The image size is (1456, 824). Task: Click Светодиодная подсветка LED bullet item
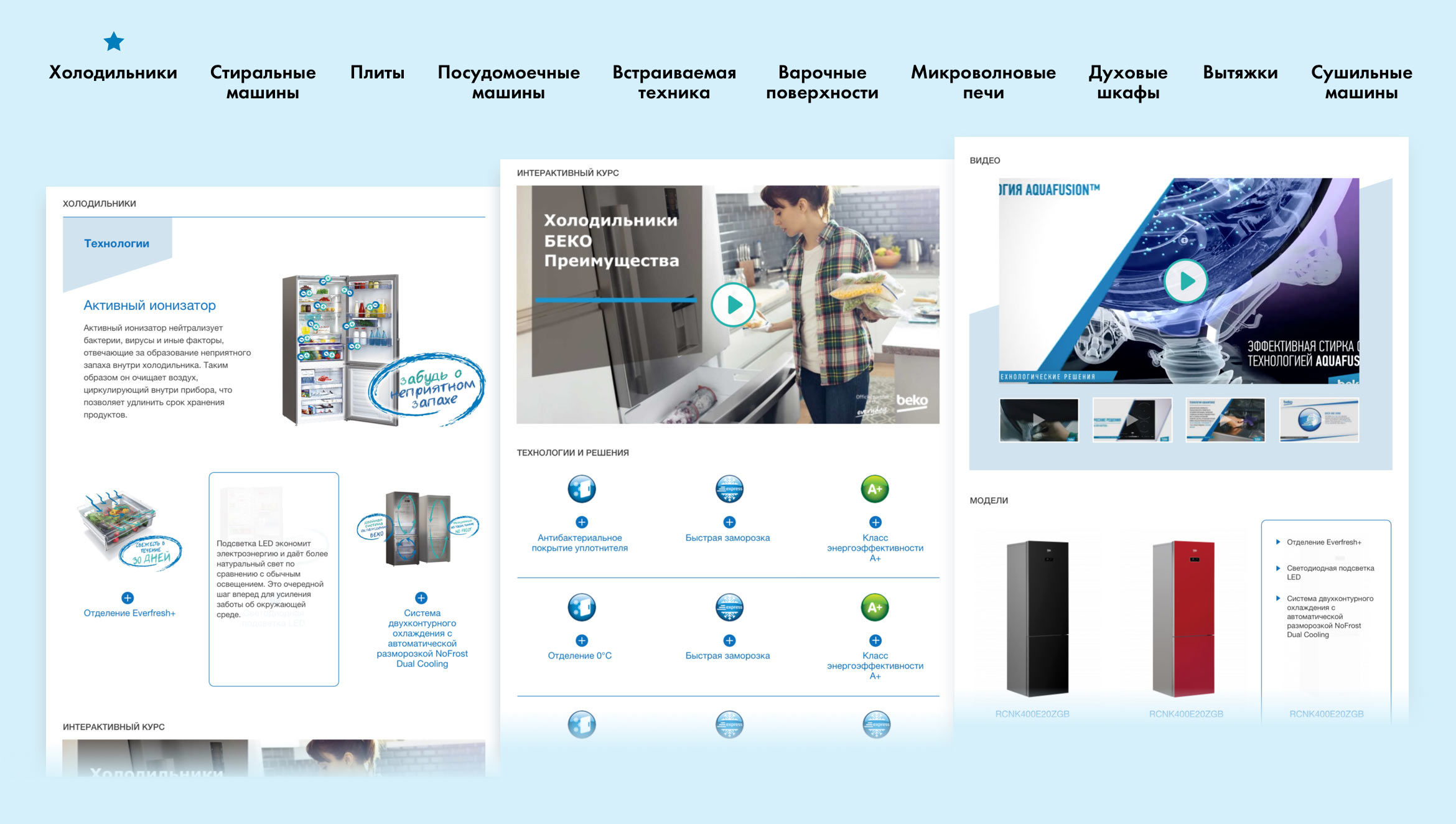point(1330,573)
